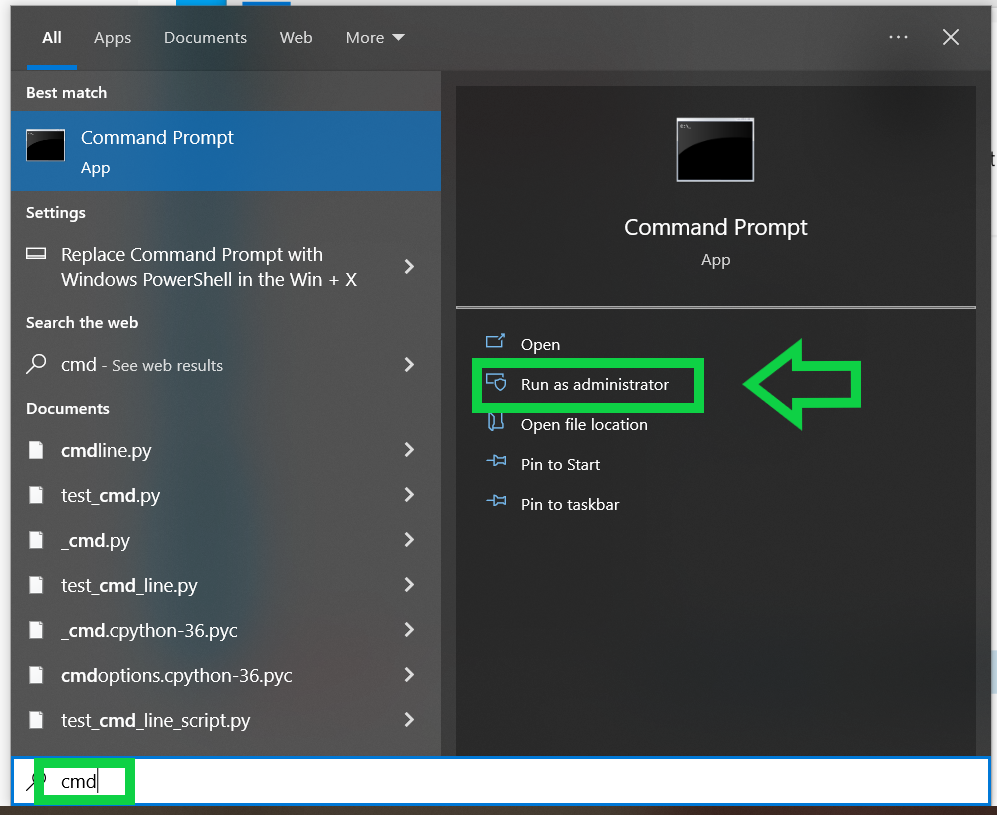Viewport: 997px width, 815px height.
Task: Expand the arrow beside cmdoptions.cpython-36.pyc
Action: [408, 675]
